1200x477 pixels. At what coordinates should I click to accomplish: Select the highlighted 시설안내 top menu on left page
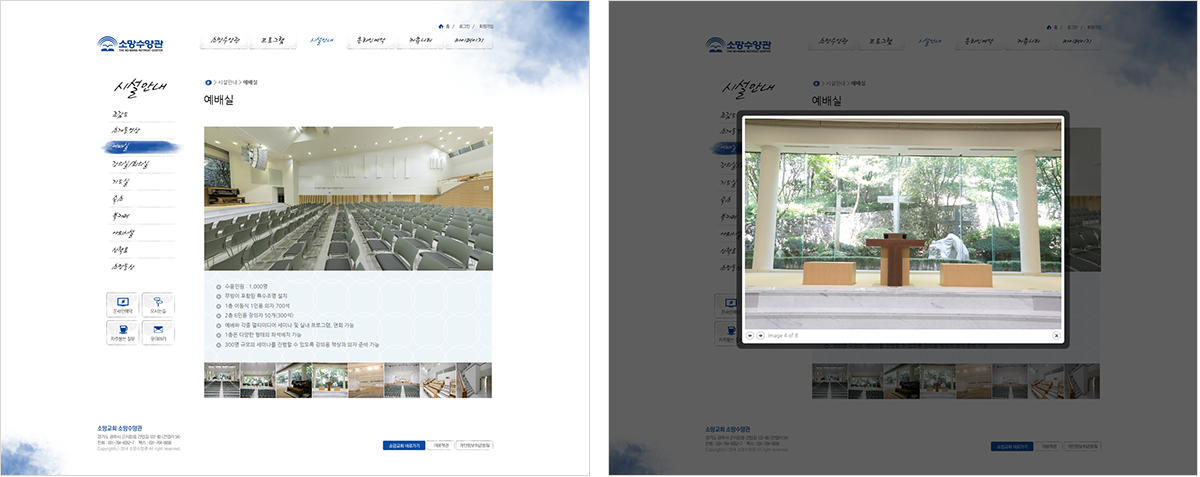coord(321,41)
